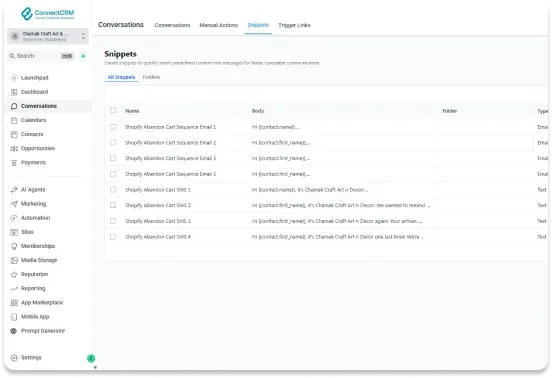Switch to Conversations top tab
Image resolution: width=552 pixels, height=378 pixels.
point(172,25)
